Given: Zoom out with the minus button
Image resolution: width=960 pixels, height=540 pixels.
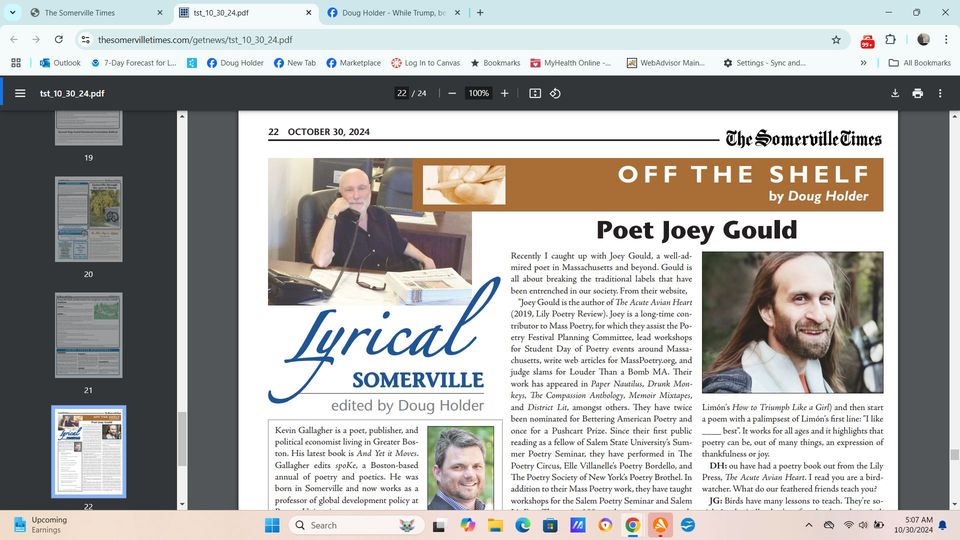Looking at the screenshot, I should click(x=452, y=93).
